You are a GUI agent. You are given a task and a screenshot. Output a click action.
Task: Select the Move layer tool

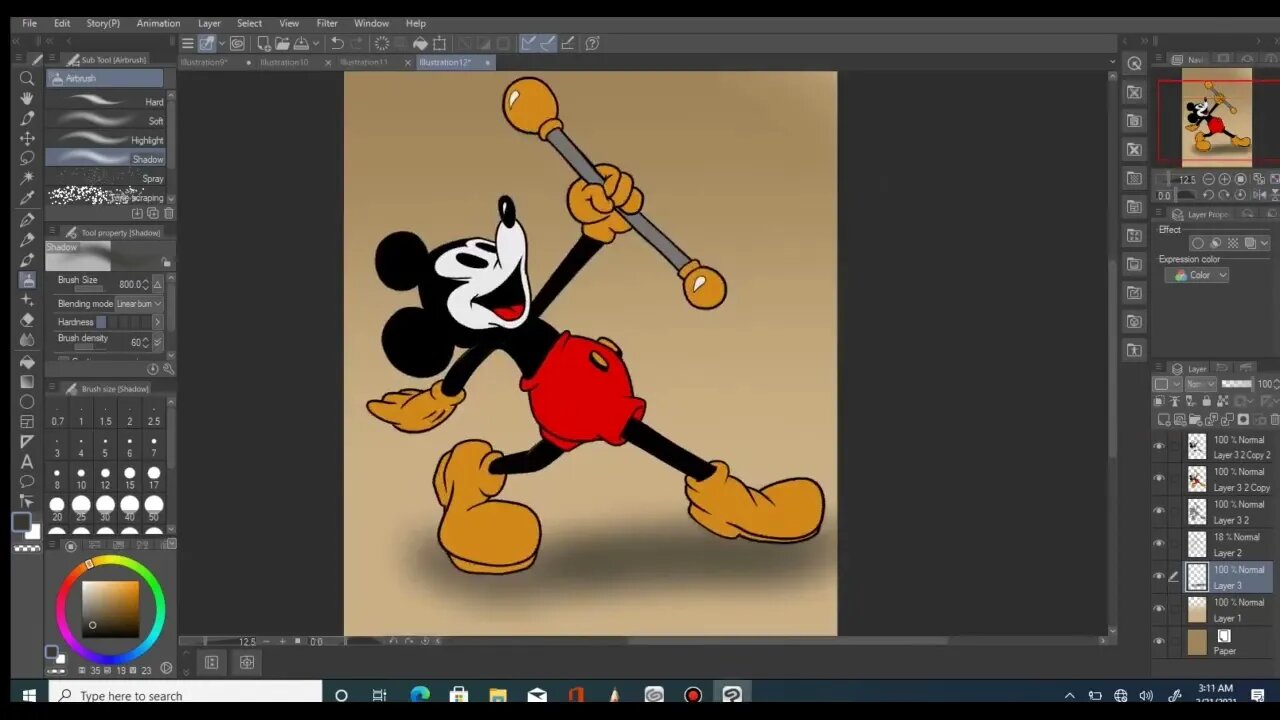click(x=27, y=138)
